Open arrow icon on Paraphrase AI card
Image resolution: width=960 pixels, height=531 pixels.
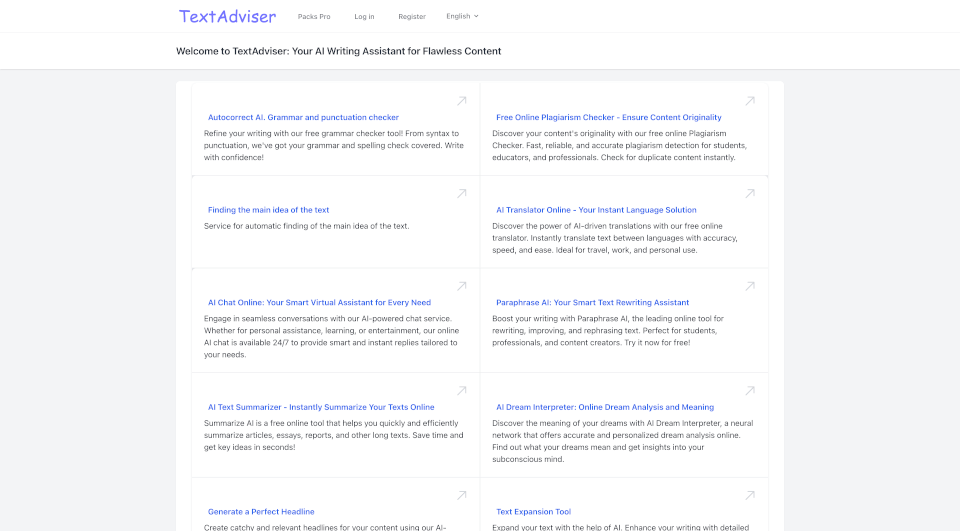click(x=750, y=286)
